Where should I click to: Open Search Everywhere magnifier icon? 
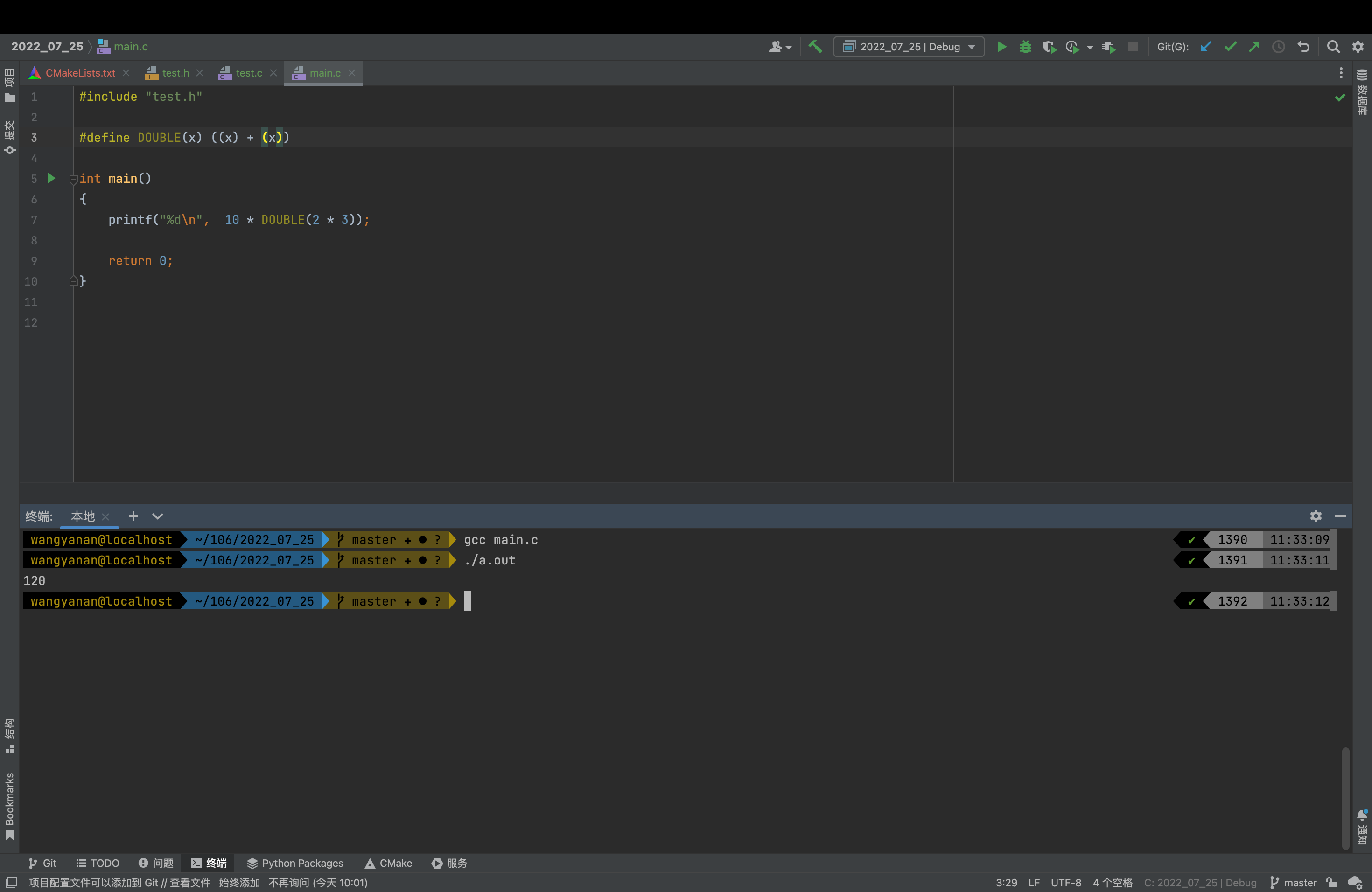[x=1333, y=47]
